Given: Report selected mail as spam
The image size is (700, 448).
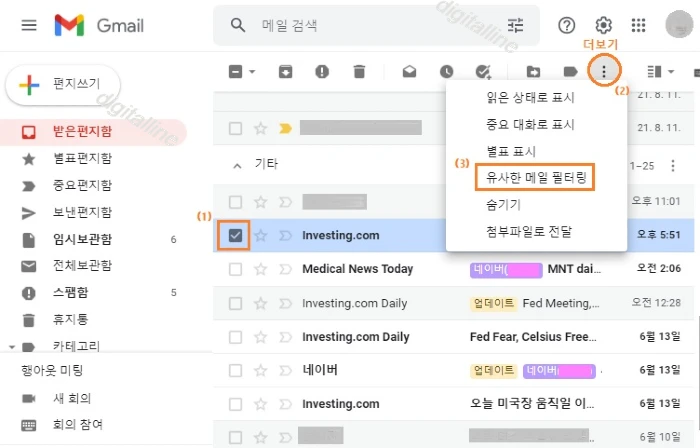Looking at the screenshot, I should tap(322, 71).
